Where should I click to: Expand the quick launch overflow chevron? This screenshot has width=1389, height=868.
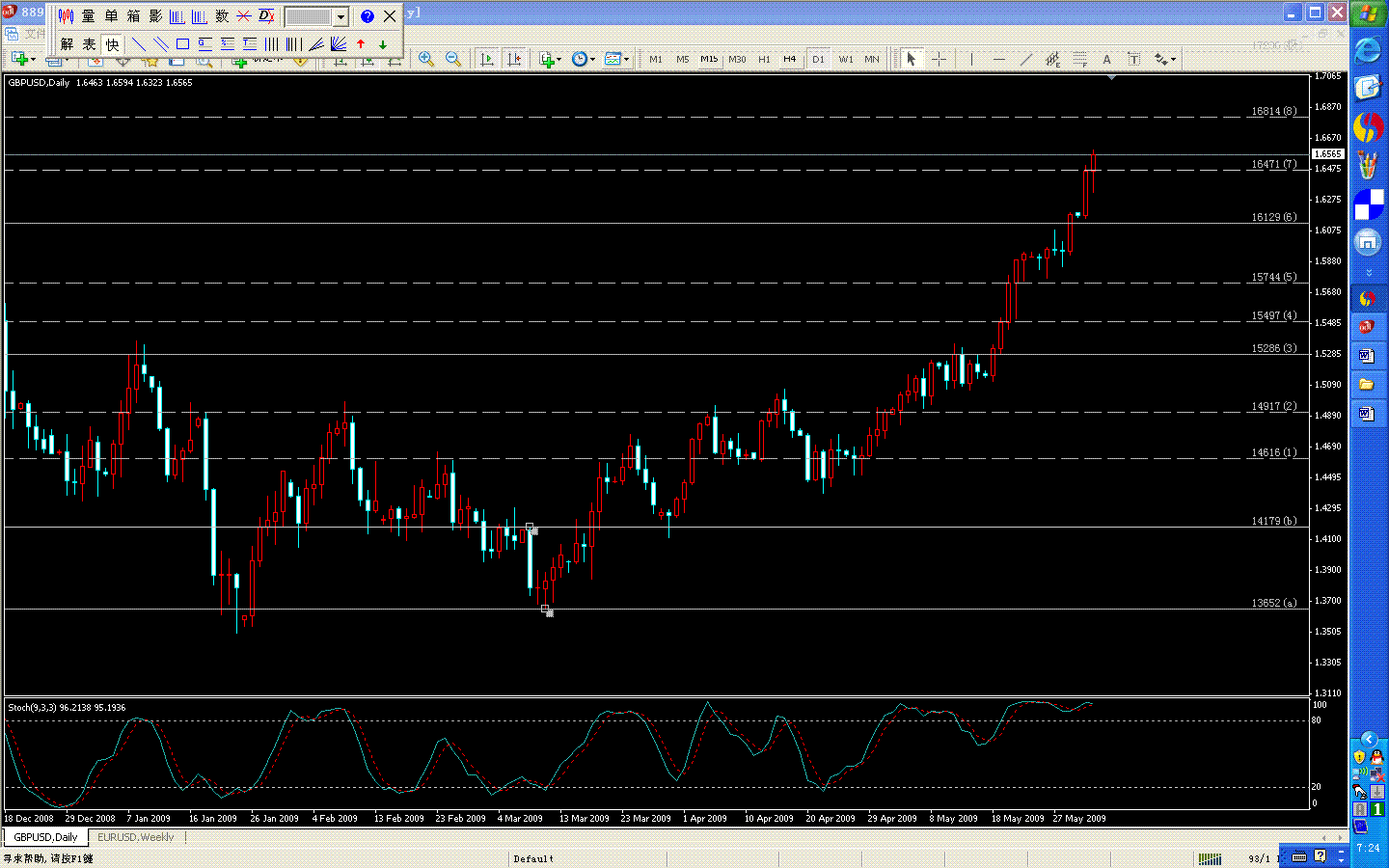1368,273
